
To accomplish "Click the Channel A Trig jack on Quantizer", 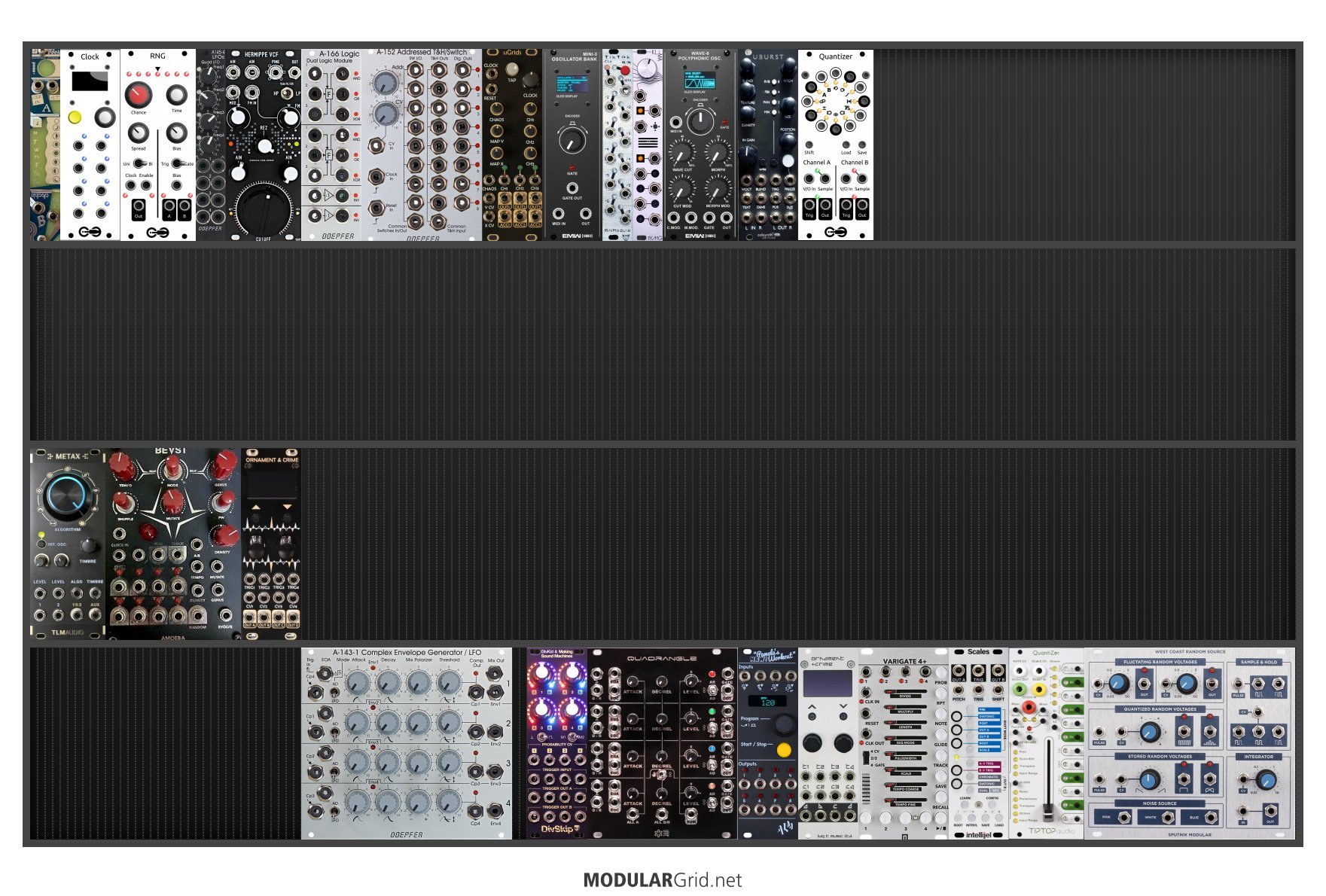I will (809, 206).
